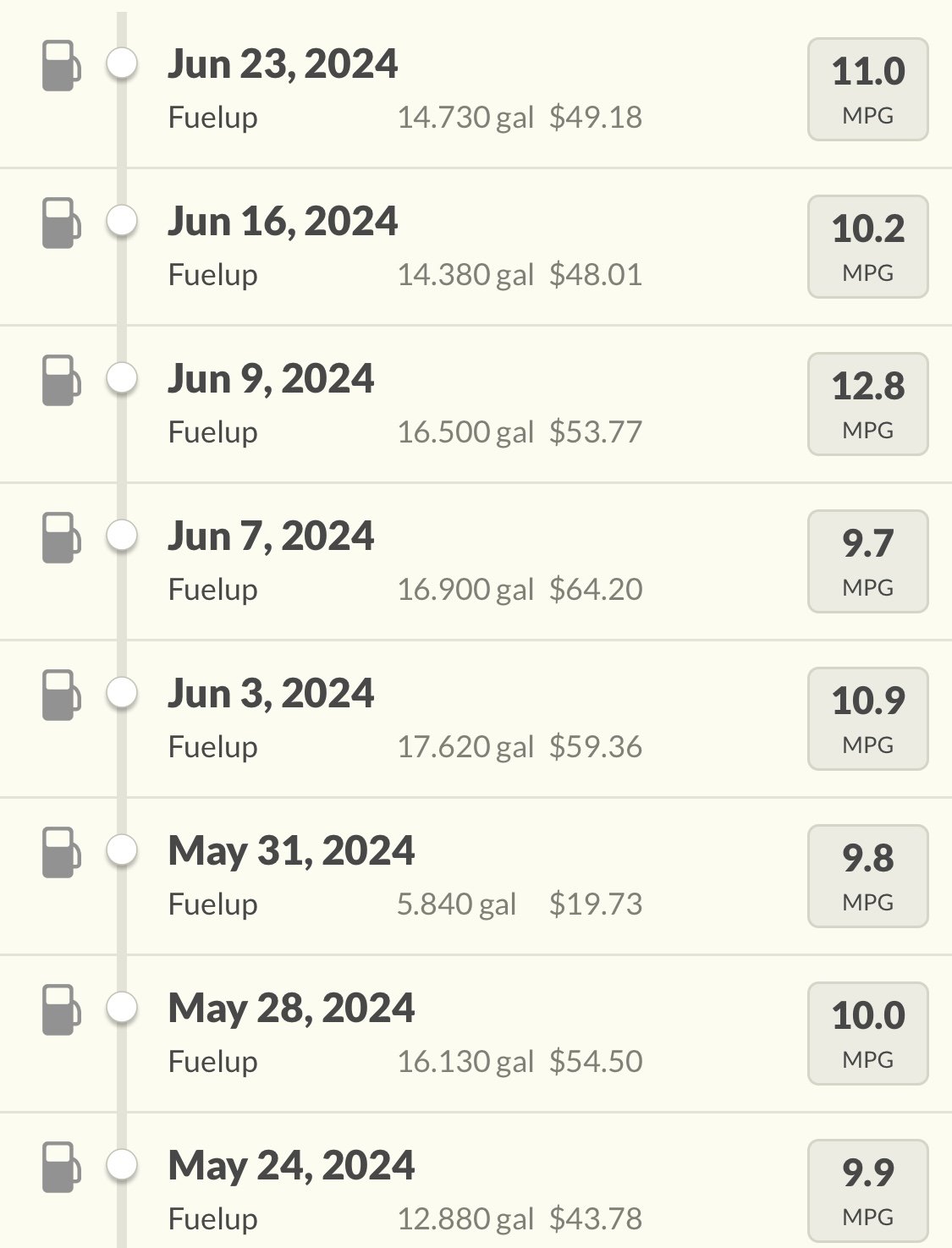Click the fuel pump icon for May 28, 2024
Image resolution: width=952 pixels, height=1248 pixels.
[62, 1010]
